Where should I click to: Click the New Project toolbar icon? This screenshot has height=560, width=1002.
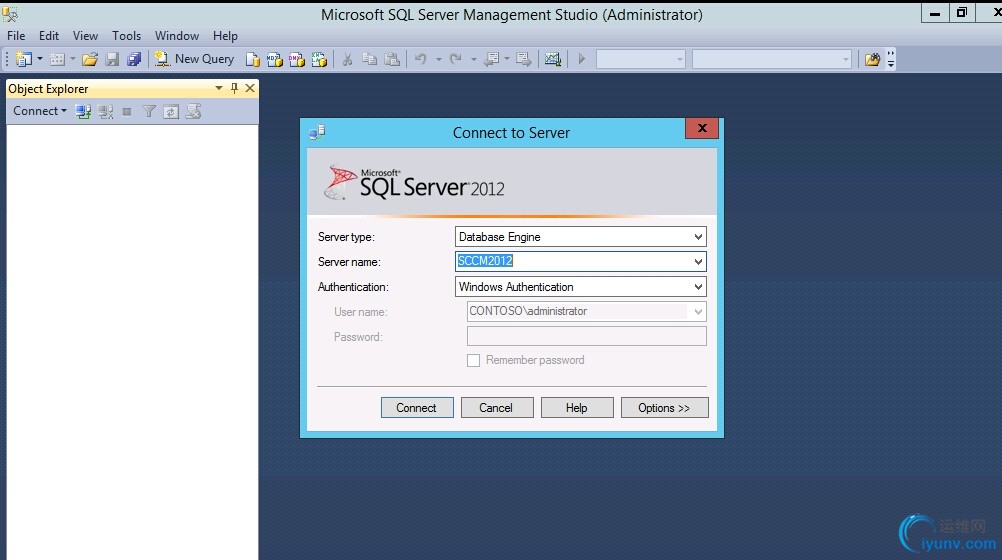(24, 59)
